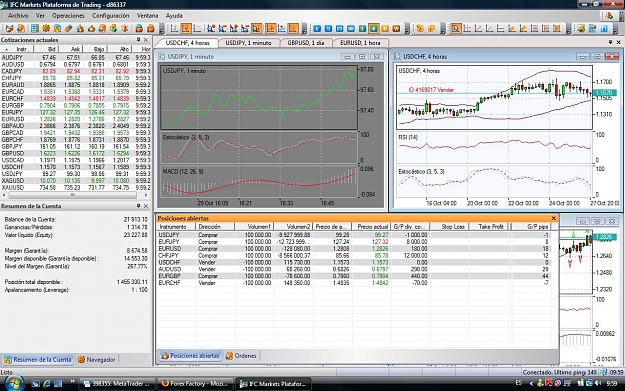Click the blue 'H' icon in rightmost toolbar
The height and width of the screenshot is (391, 625).
[604, 29]
